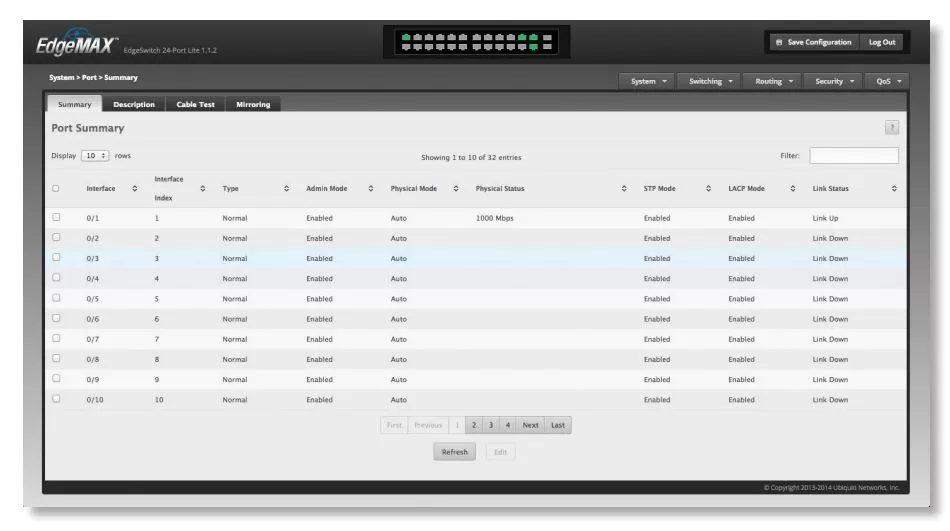The height and width of the screenshot is (531, 950).
Task: Click the 'Auto' physical mode for 0/5
Action: (x=399, y=299)
